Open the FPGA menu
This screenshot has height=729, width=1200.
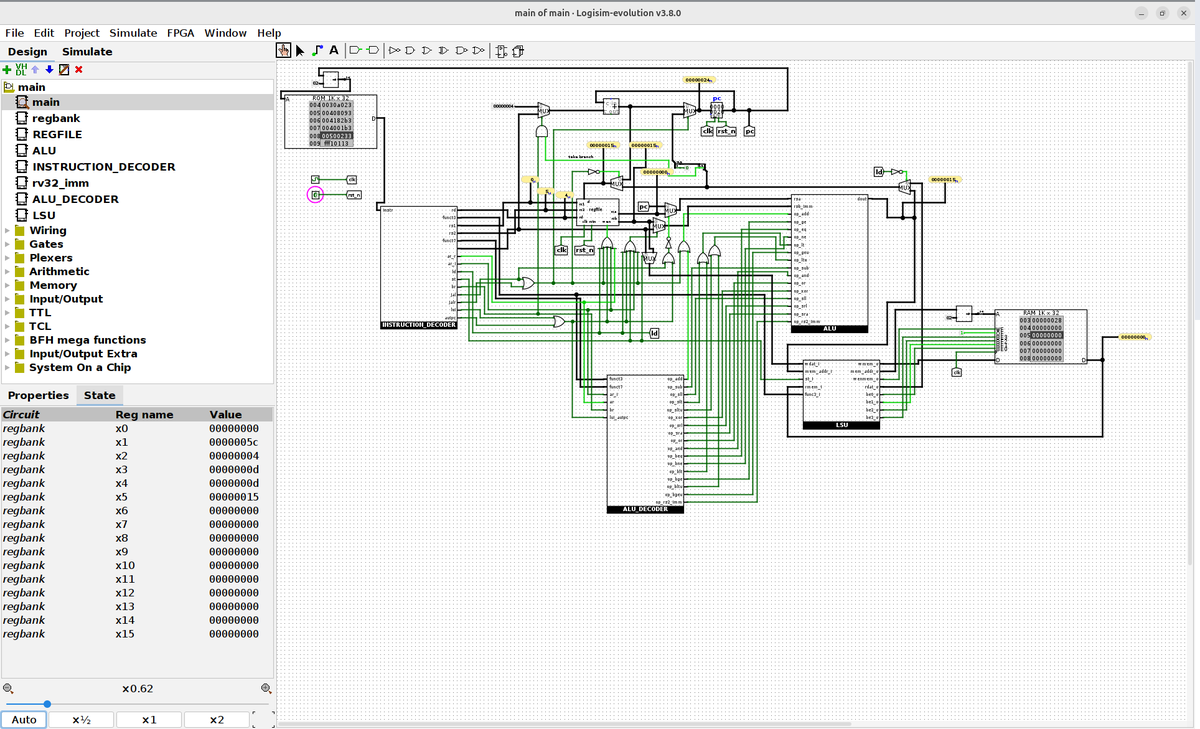[x=181, y=33]
